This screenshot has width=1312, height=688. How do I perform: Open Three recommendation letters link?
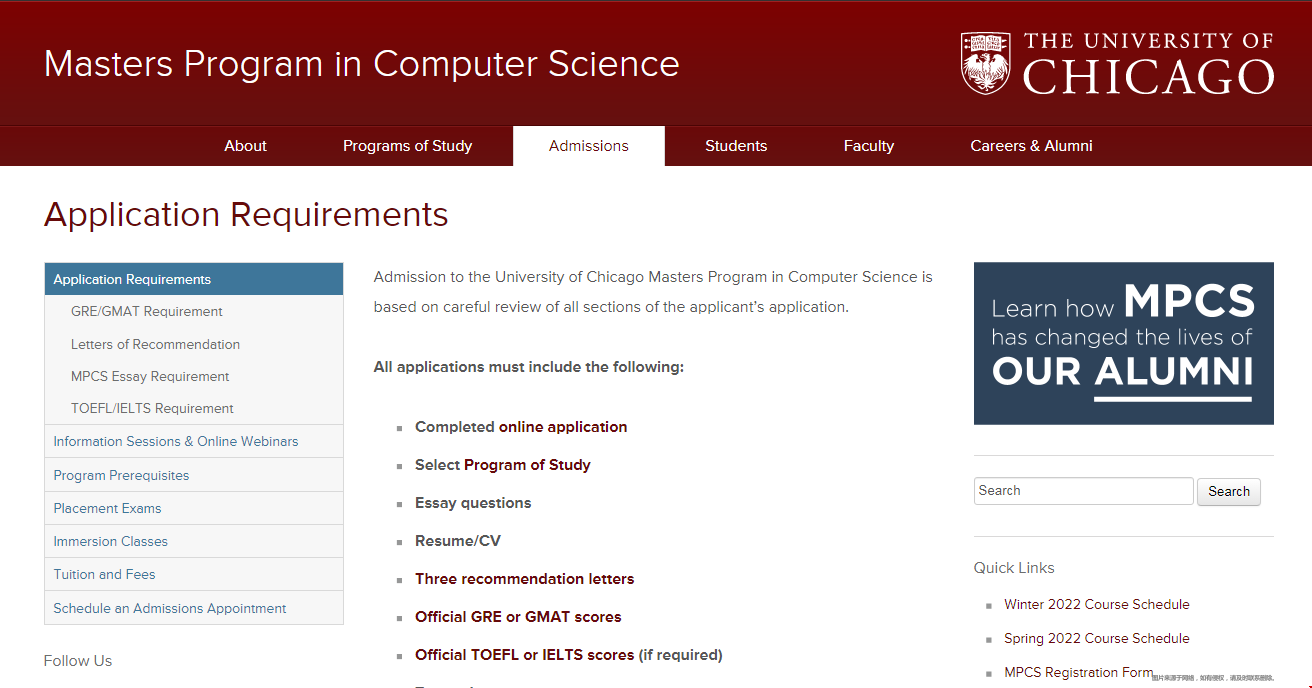pyautogui.click(x=525, y=579)
